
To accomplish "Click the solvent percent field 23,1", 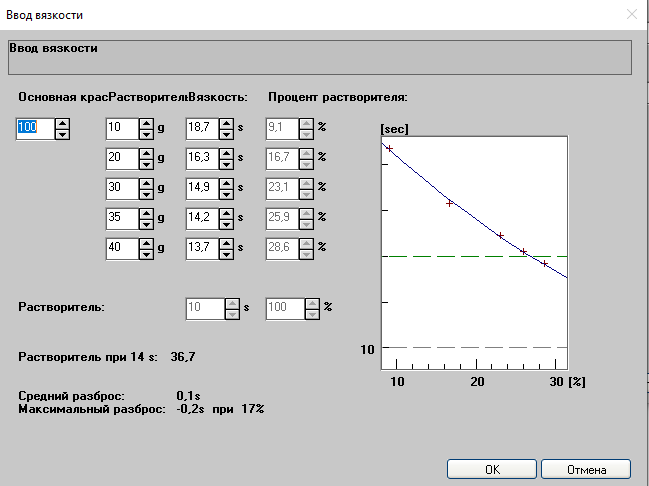I will click(x=282, y=189).
